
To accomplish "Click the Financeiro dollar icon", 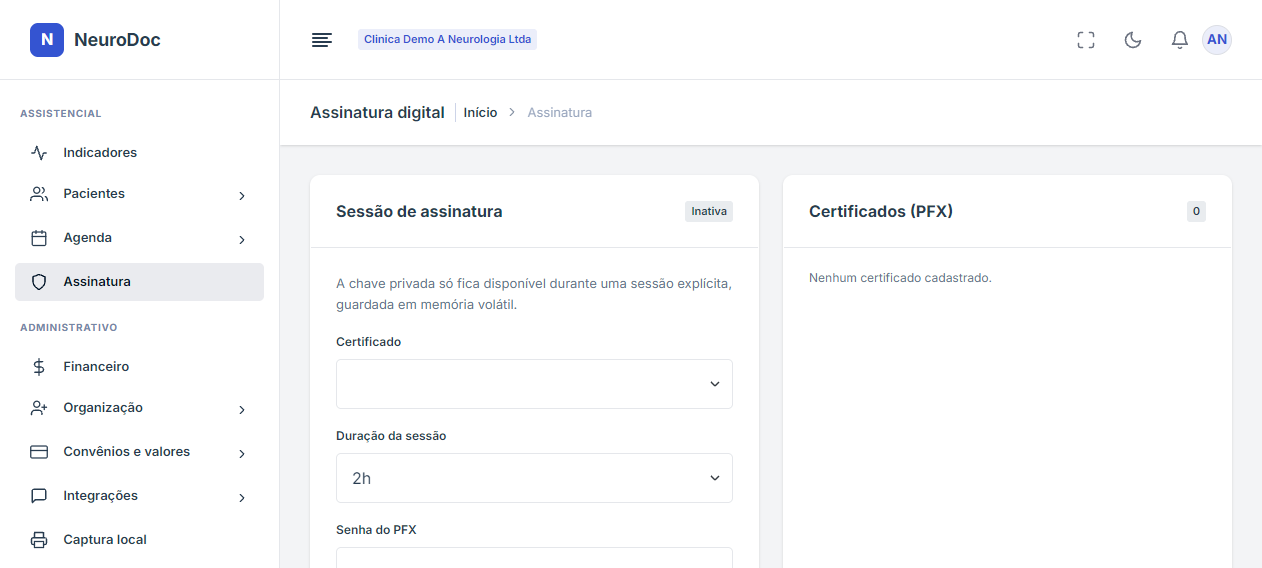I will [39, 367].
